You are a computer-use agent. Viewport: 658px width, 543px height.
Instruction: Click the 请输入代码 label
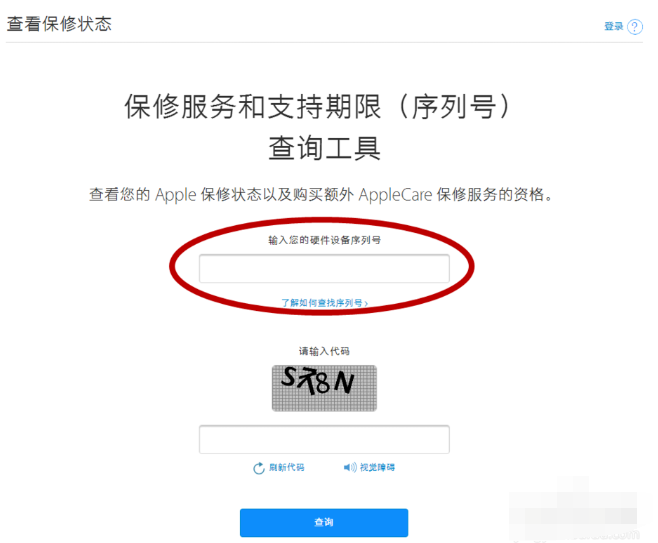(324, 351)
